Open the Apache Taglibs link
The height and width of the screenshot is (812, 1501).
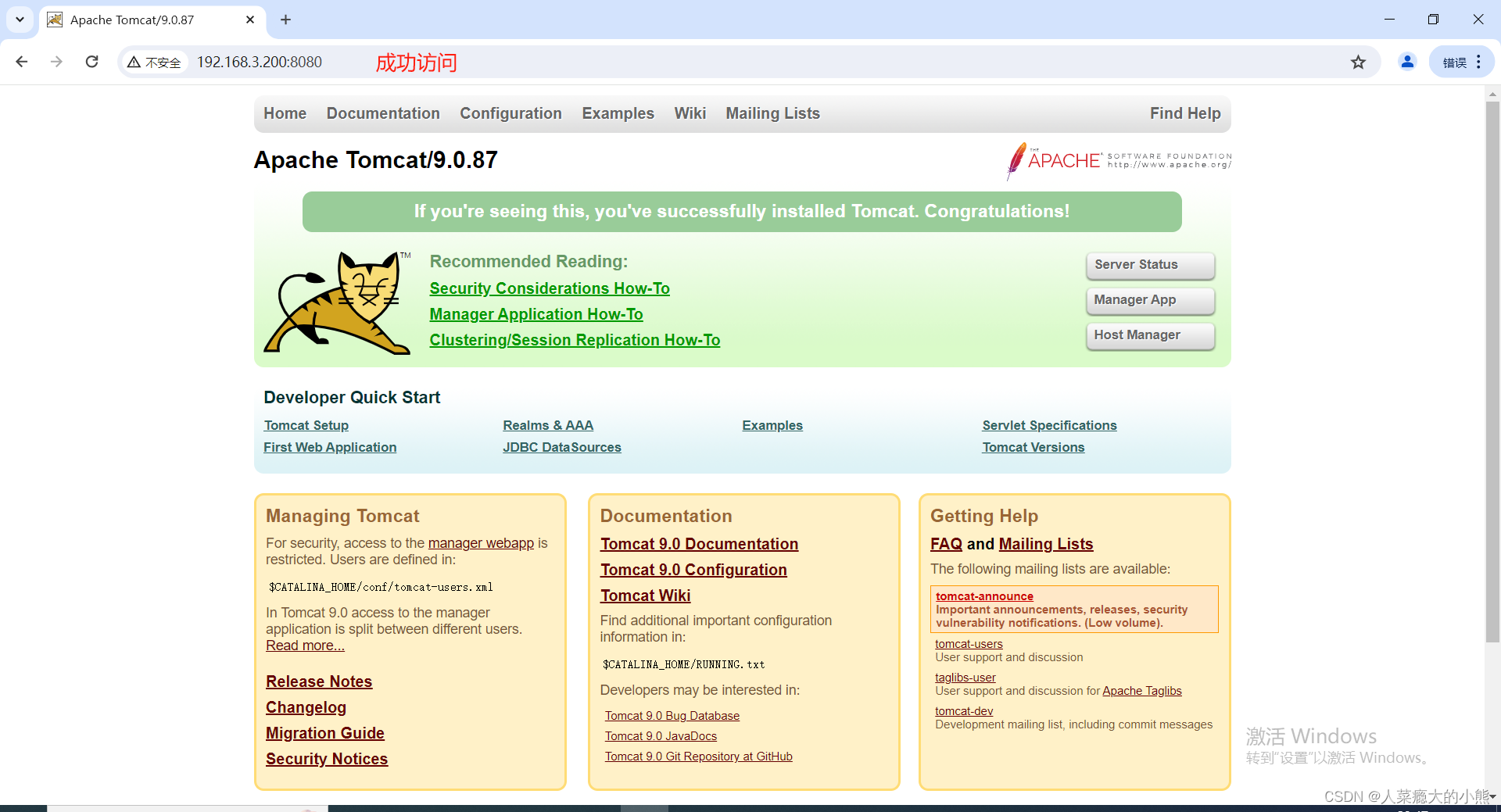click(x=1142, y=691)
